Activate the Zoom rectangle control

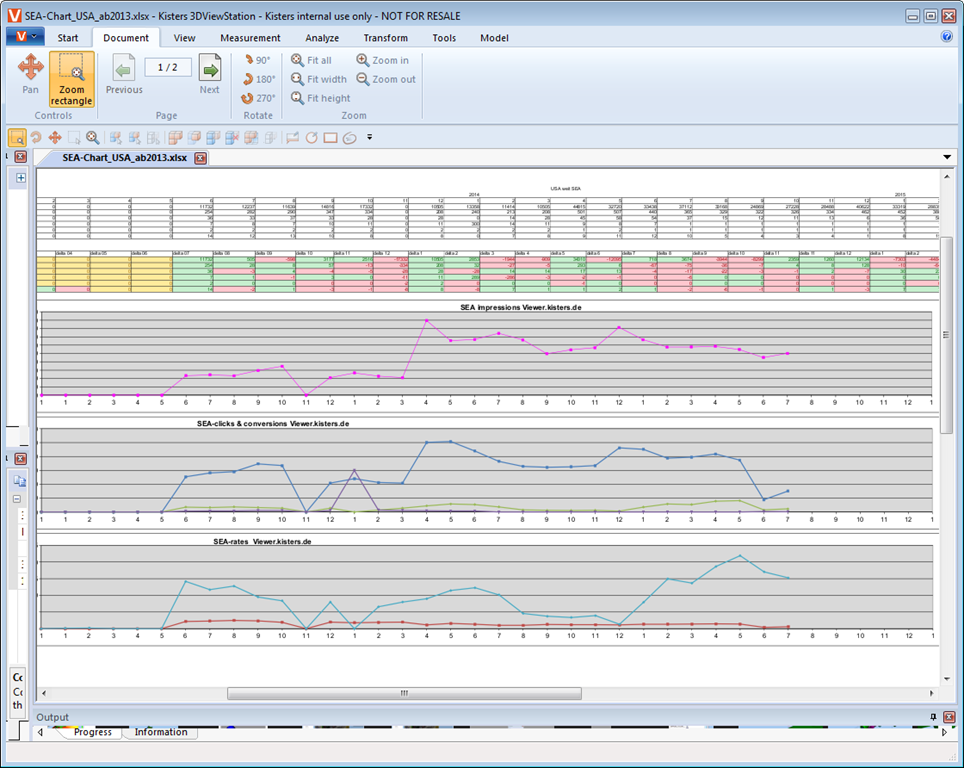point(71,79)
